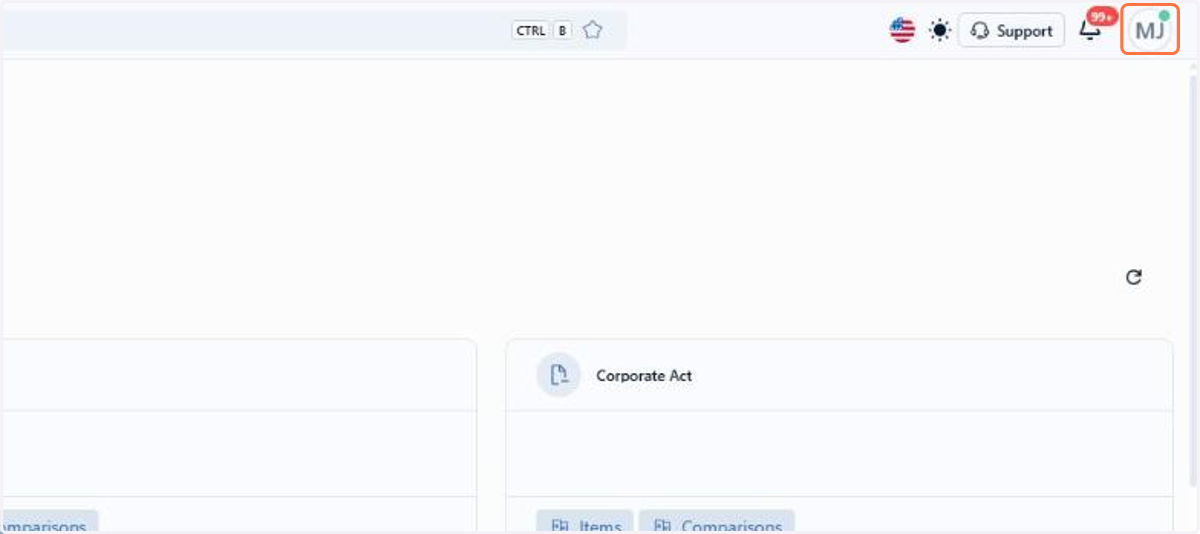This screenshot has width=1200, height=534.
Task: Open the US flag language selector
Action: coord(902,30)
